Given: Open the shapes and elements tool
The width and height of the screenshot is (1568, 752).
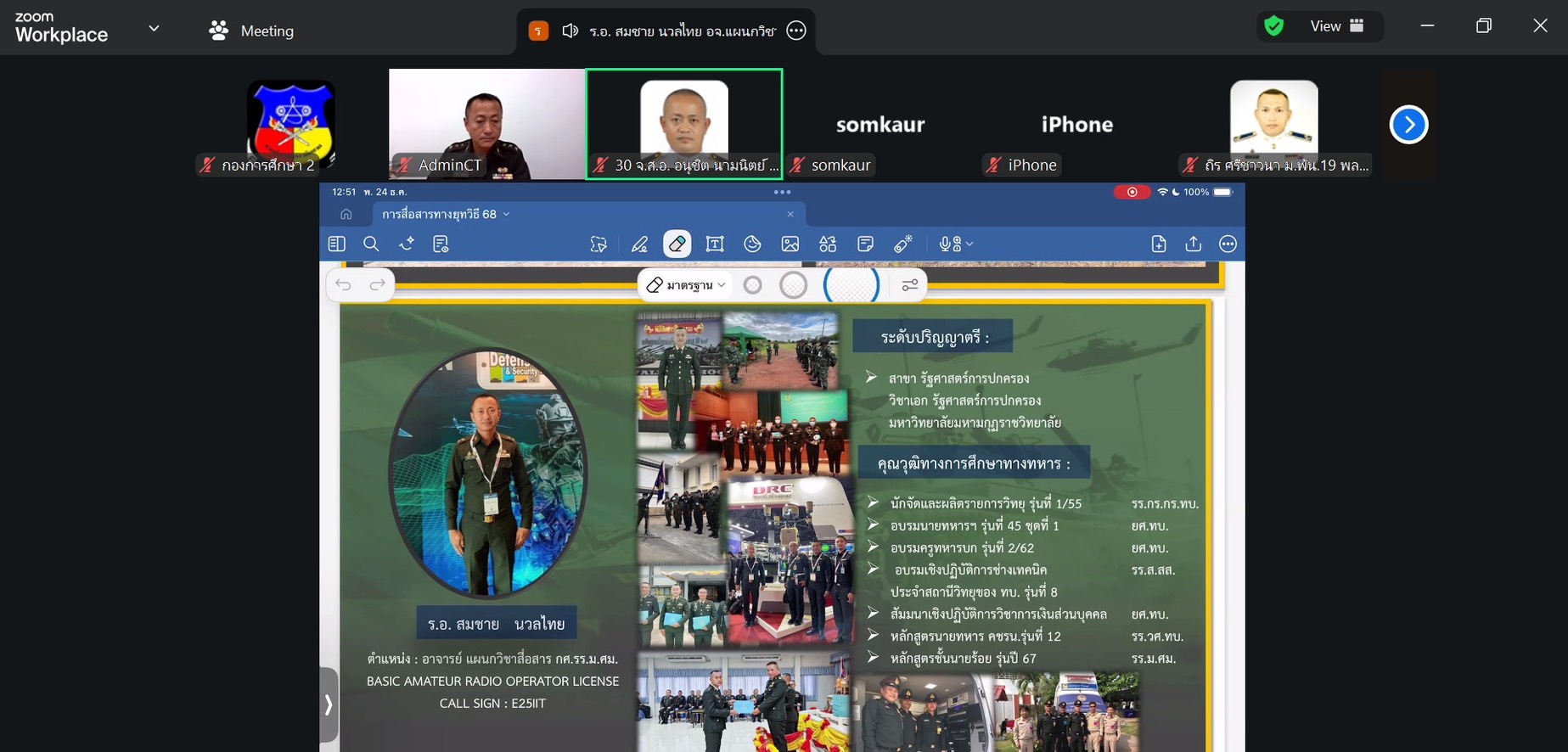Looking at the screenshot, I should [828, 244].
